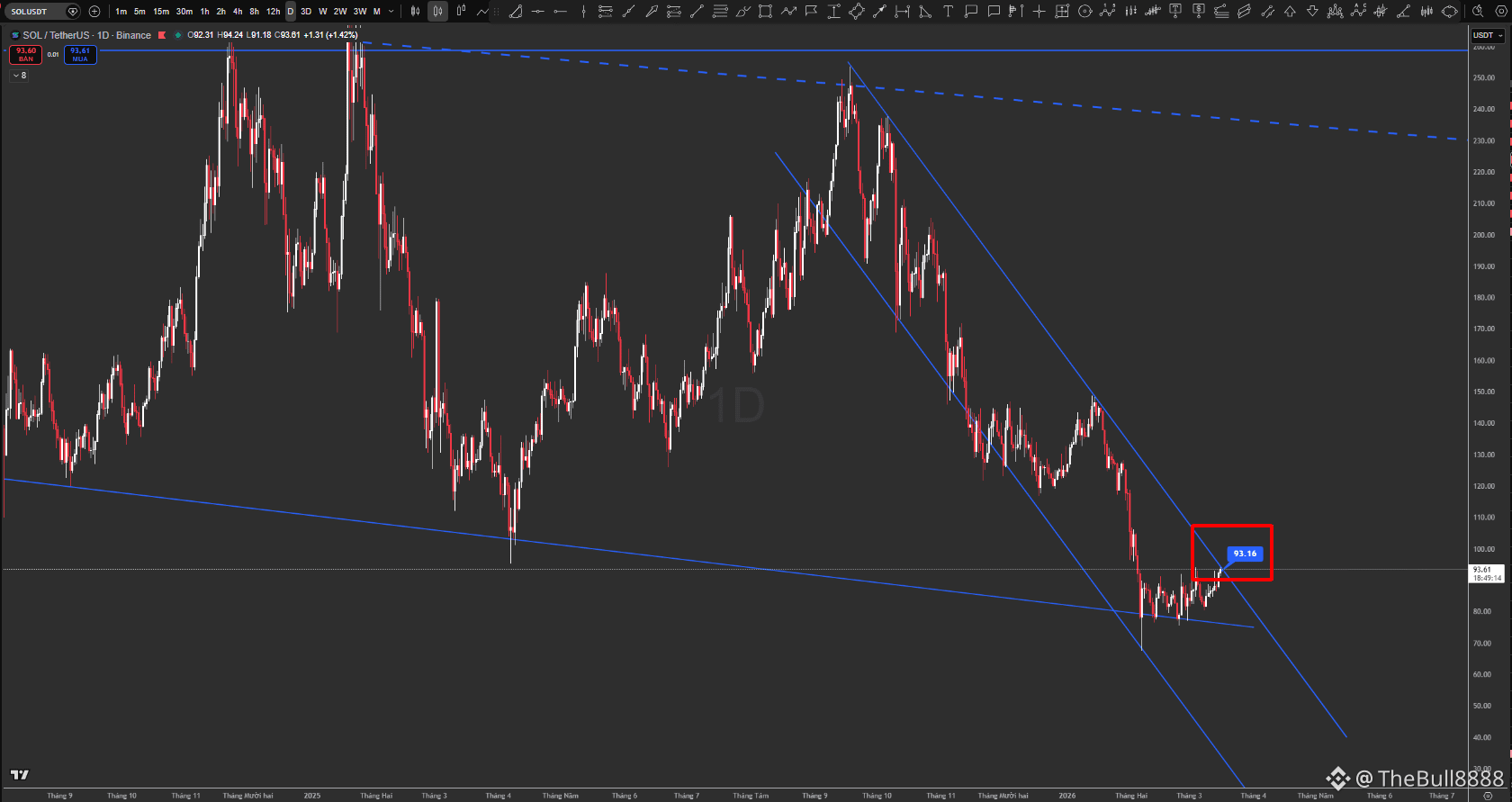Select the signpost annotation tool
1512x802 pixels.
[x=1016, y=12]
